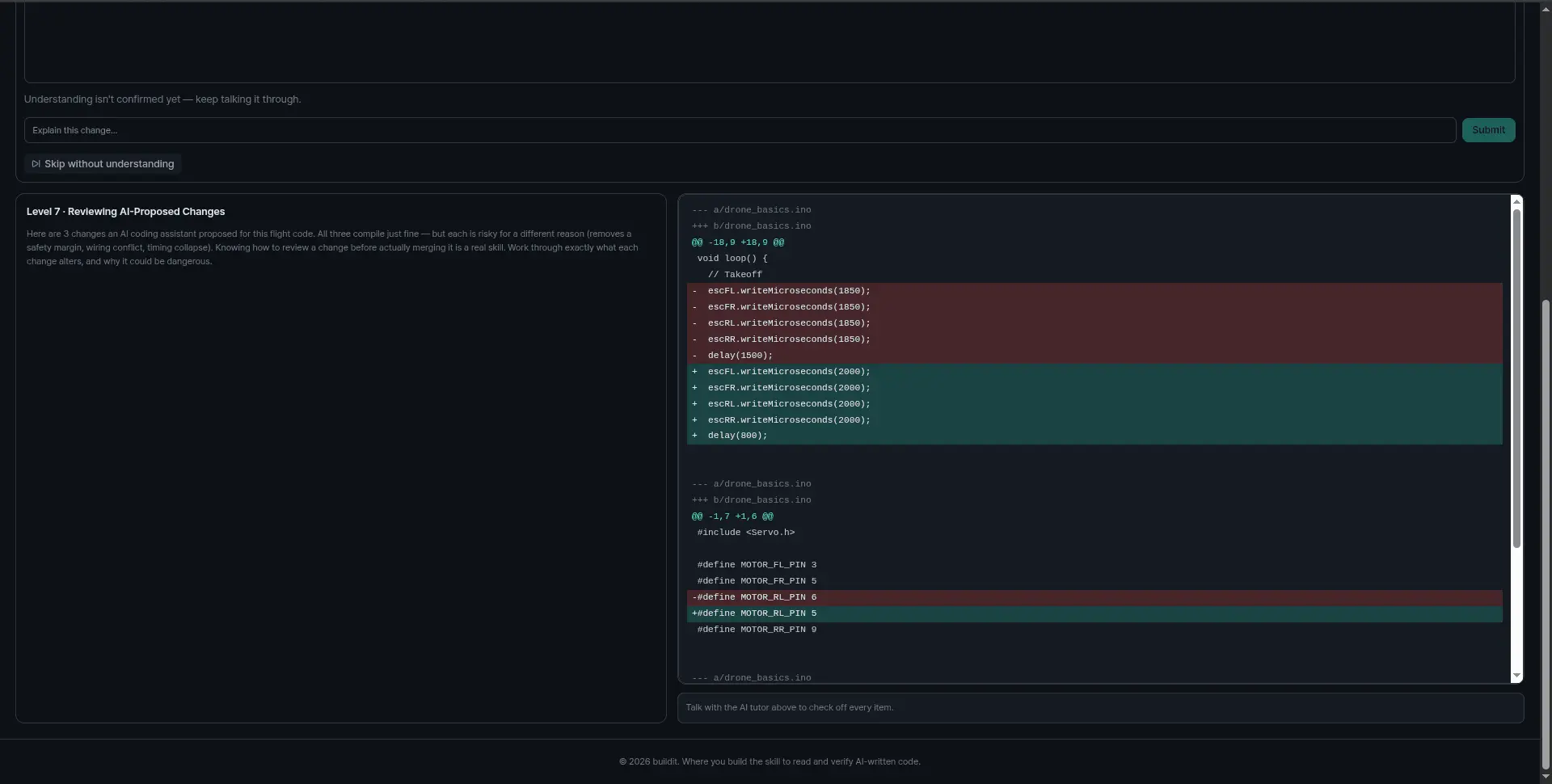The image size is (1552, 784).
Task: Click '#define MOTOR_FR_PIN 5' line
Action: click(757, 581)
